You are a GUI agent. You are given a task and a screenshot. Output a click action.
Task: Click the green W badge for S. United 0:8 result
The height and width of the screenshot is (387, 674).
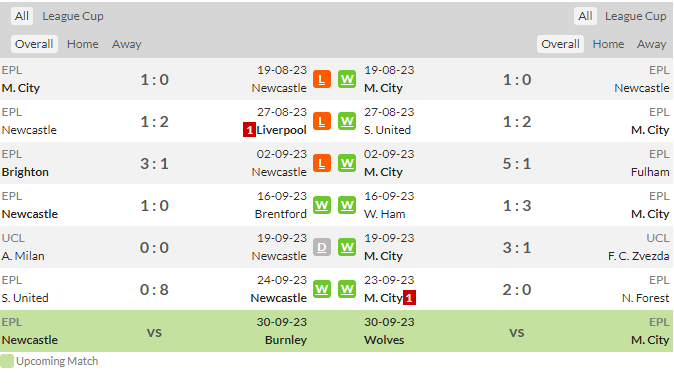(322, 289)
